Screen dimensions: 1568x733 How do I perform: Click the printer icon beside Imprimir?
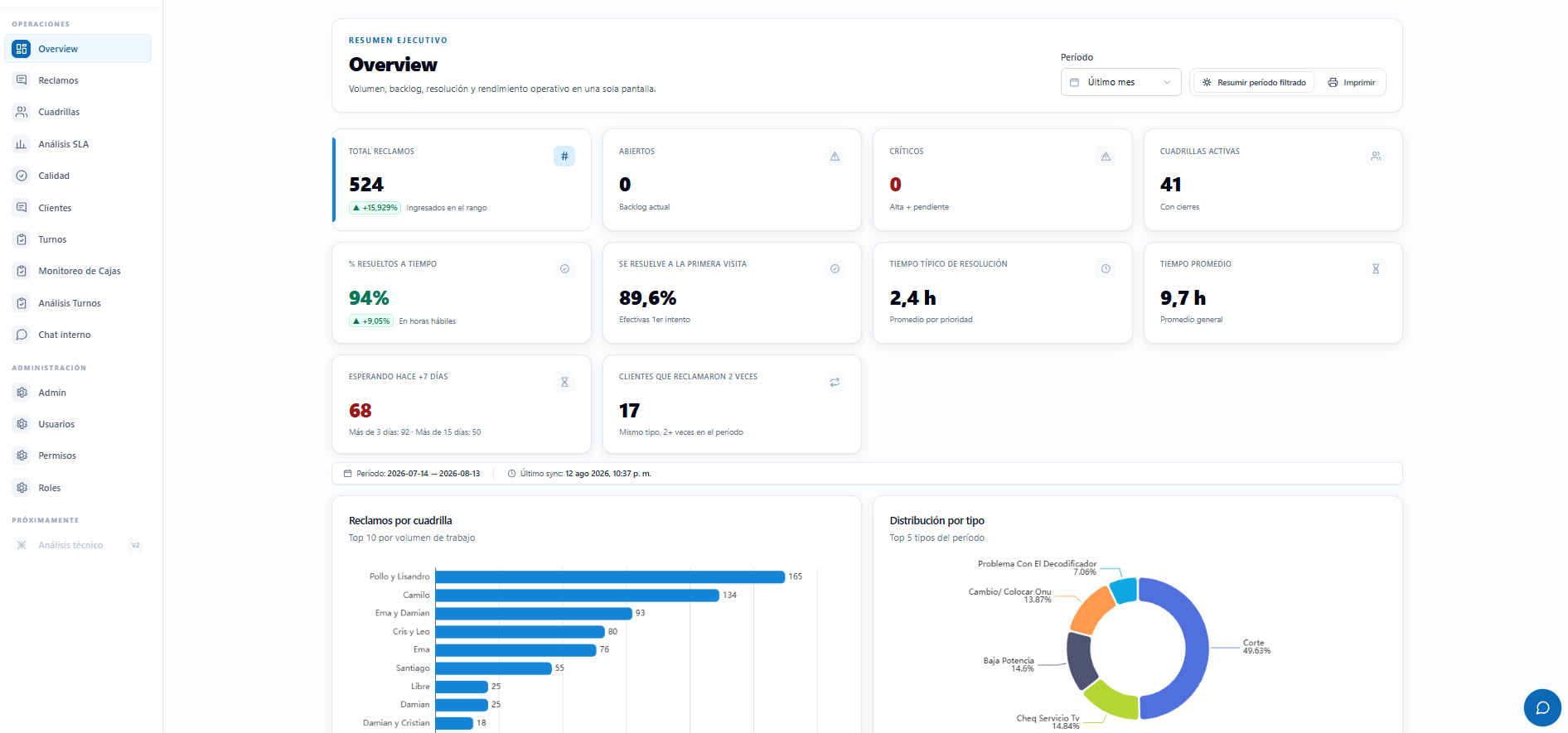click(x=1333, y=83)
